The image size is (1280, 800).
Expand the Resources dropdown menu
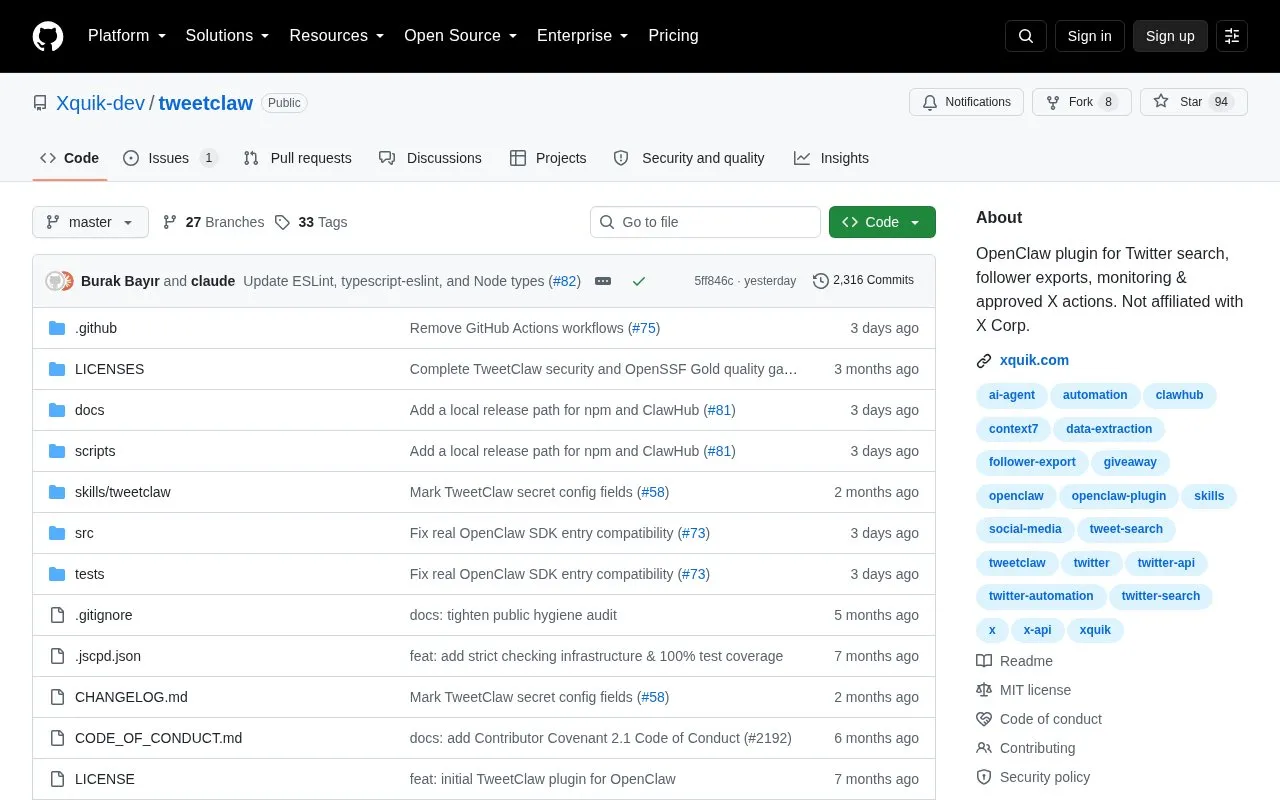click(x=337, y=36)
